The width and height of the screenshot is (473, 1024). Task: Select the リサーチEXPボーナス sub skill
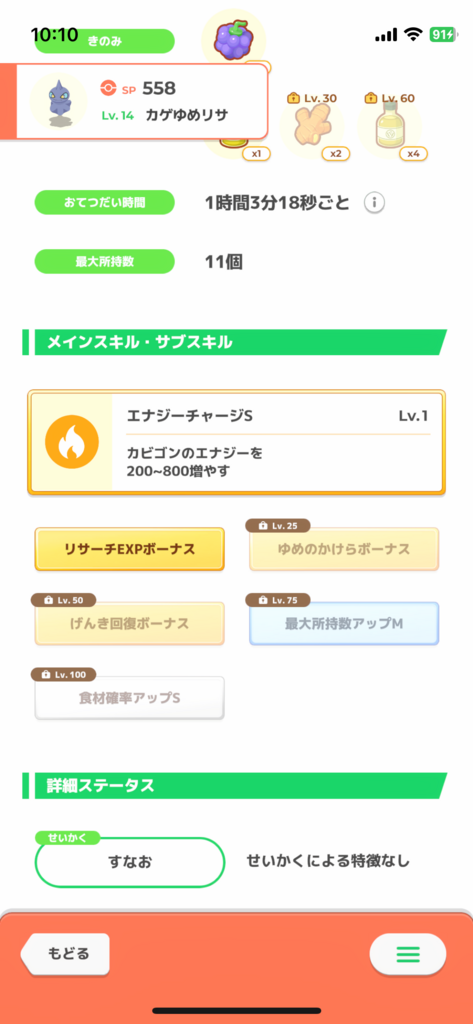pyautogui.click(x=129, y=549)
